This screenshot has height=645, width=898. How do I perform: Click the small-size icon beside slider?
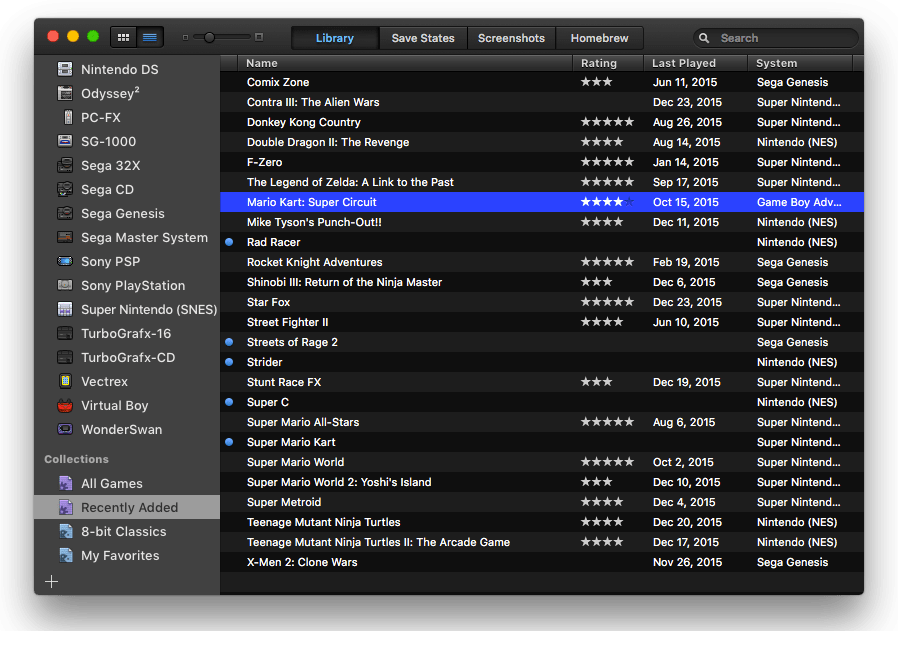coord(185,38)
